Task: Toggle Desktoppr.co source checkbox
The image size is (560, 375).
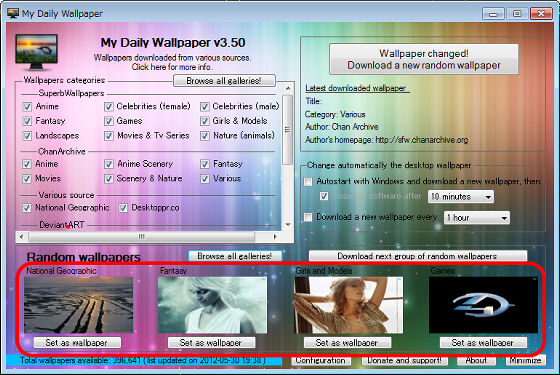Action: 123,208
